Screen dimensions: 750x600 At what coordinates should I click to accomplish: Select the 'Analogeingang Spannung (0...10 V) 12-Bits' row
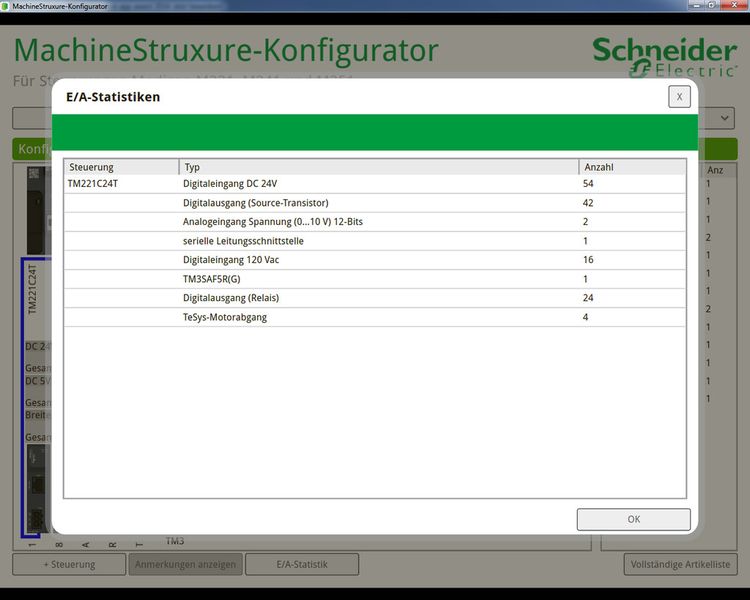click(x=375, y=222)
